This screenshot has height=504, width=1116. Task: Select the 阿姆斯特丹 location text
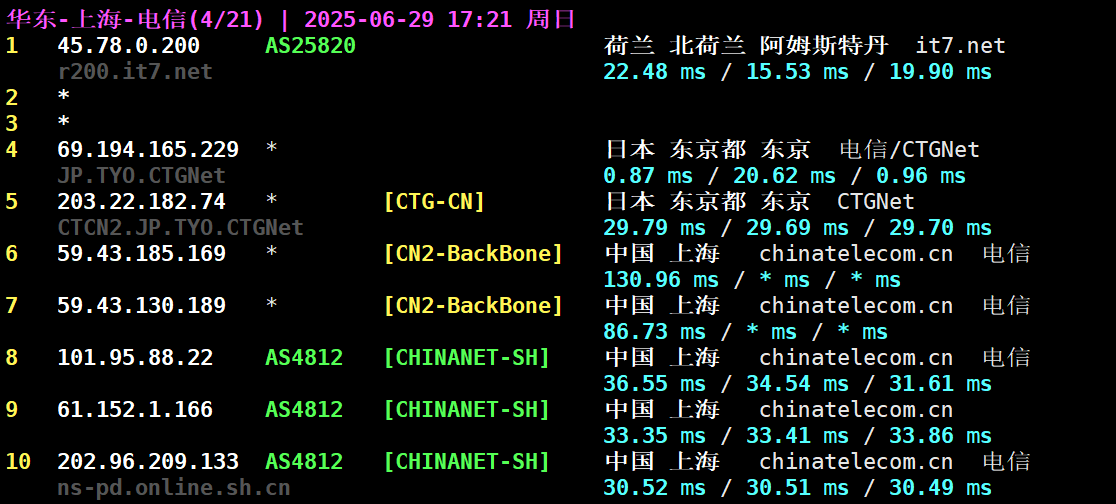823,46
